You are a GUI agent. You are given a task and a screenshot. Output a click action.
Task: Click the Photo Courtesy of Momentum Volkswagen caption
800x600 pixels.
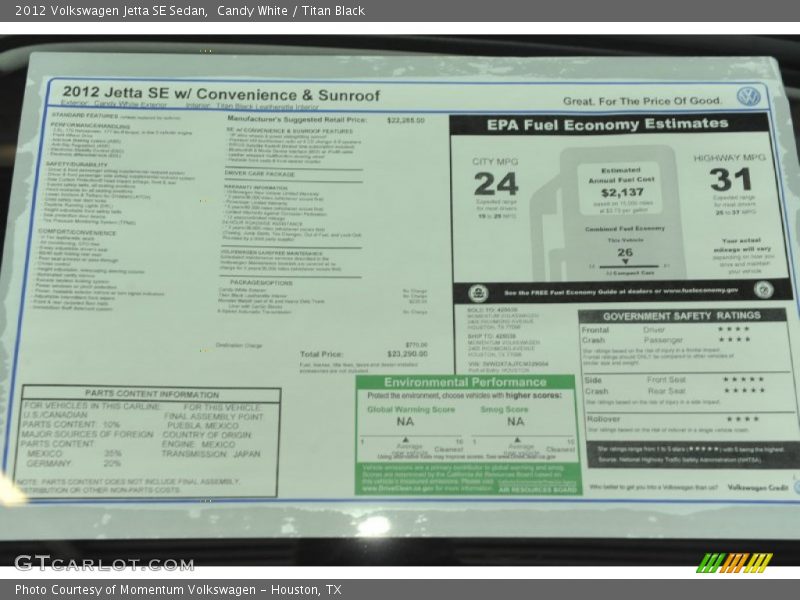pyautogui.click(x=178, y=590)
